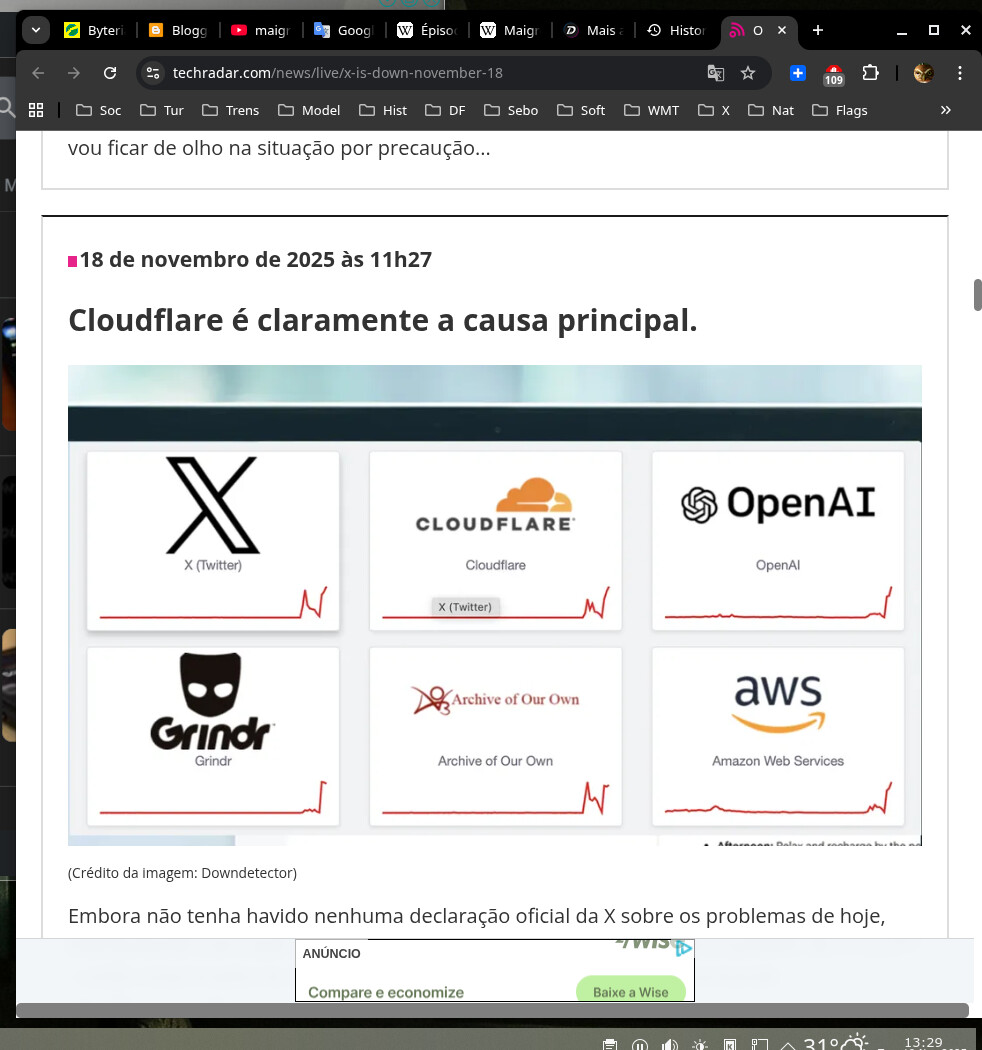Open the extension with 109 badge

(x=834, y=75)
